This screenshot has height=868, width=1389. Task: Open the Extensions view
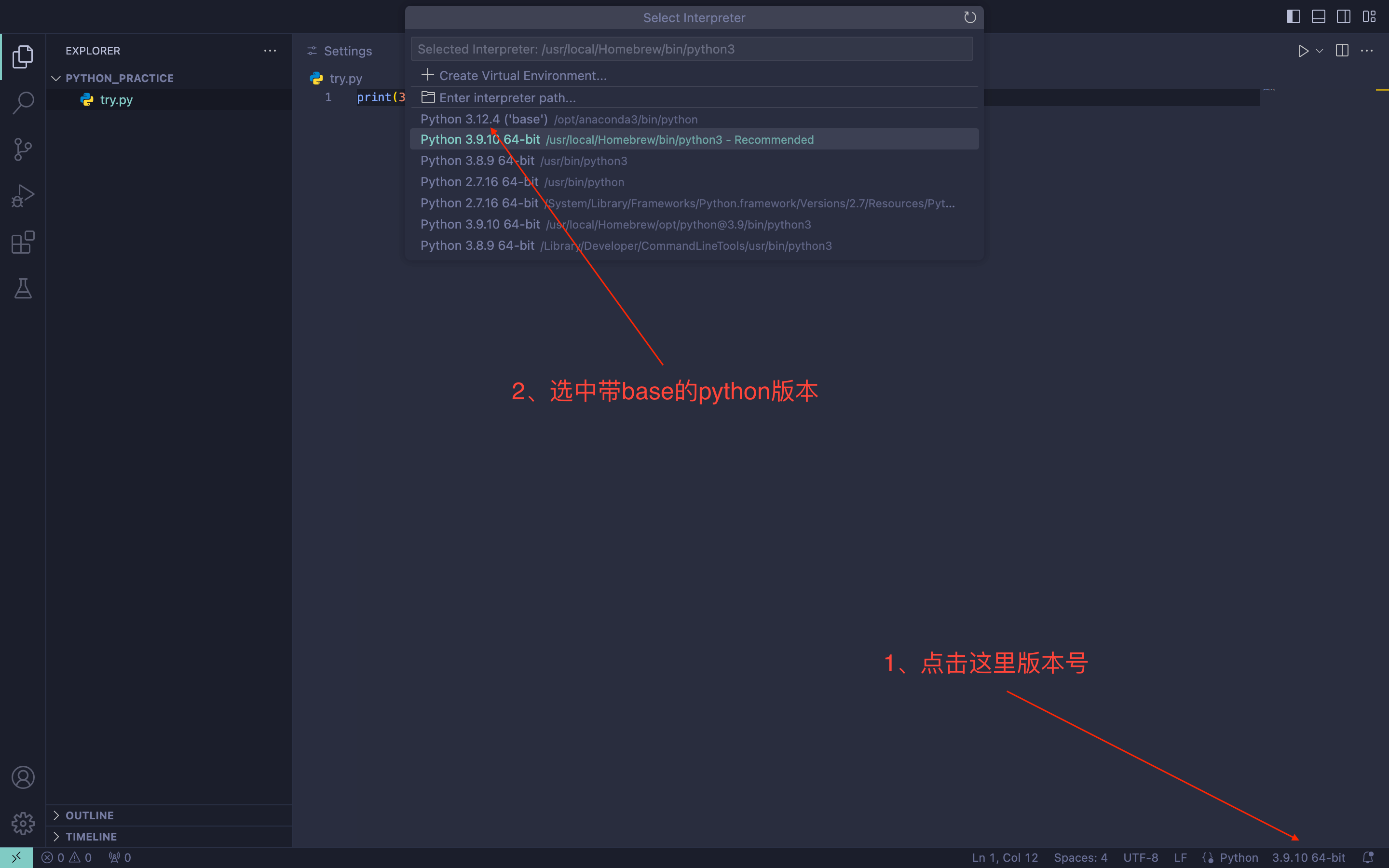point(23,242)
